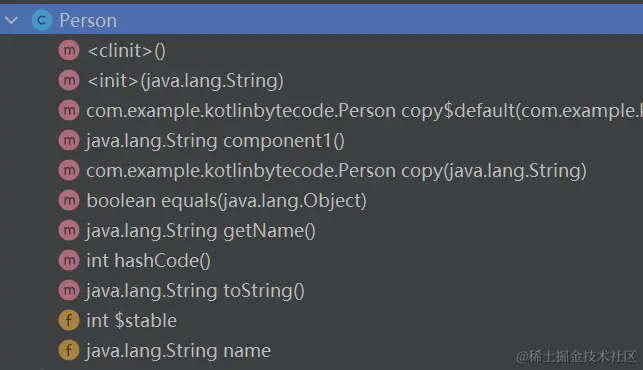
Task: Click method icon next to copy$default
Action: click(69, 110)
